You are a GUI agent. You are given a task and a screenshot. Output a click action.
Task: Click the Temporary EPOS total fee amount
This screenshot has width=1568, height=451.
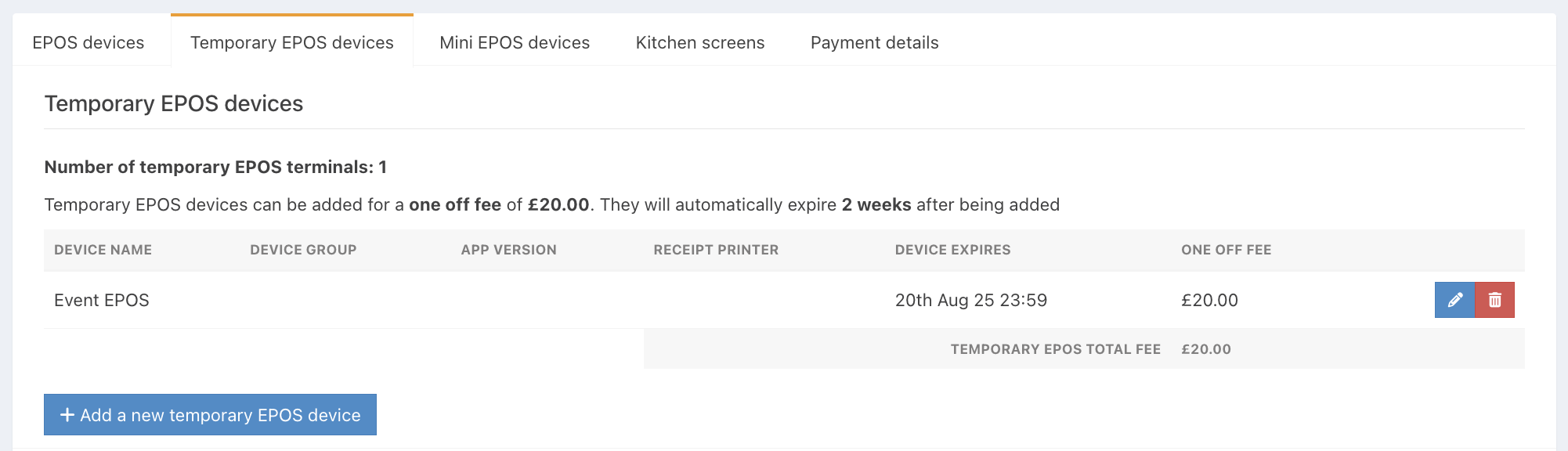pos(1206,349)
